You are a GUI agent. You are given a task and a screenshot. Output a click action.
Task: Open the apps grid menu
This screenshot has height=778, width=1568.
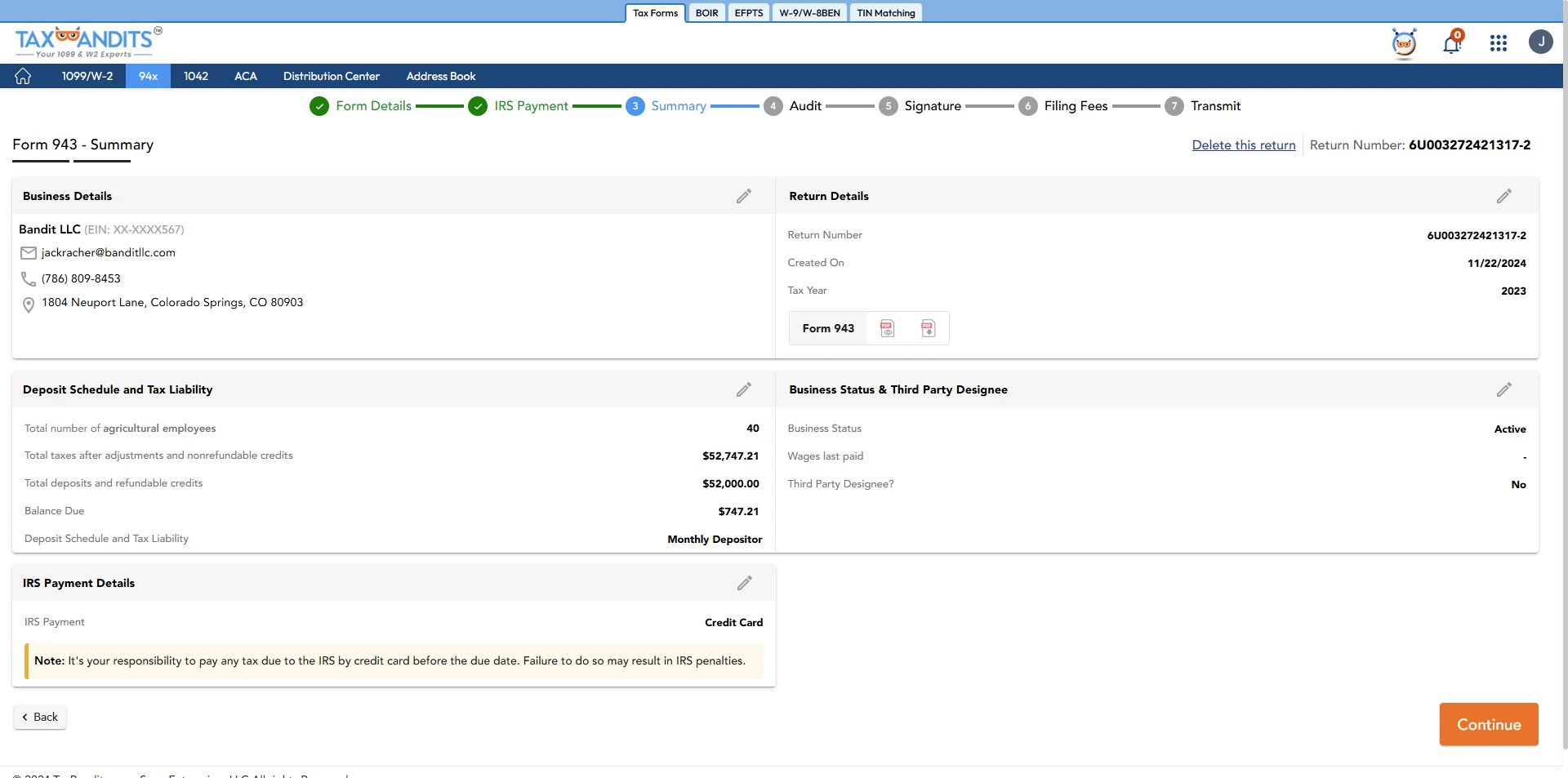[1499, 42]
